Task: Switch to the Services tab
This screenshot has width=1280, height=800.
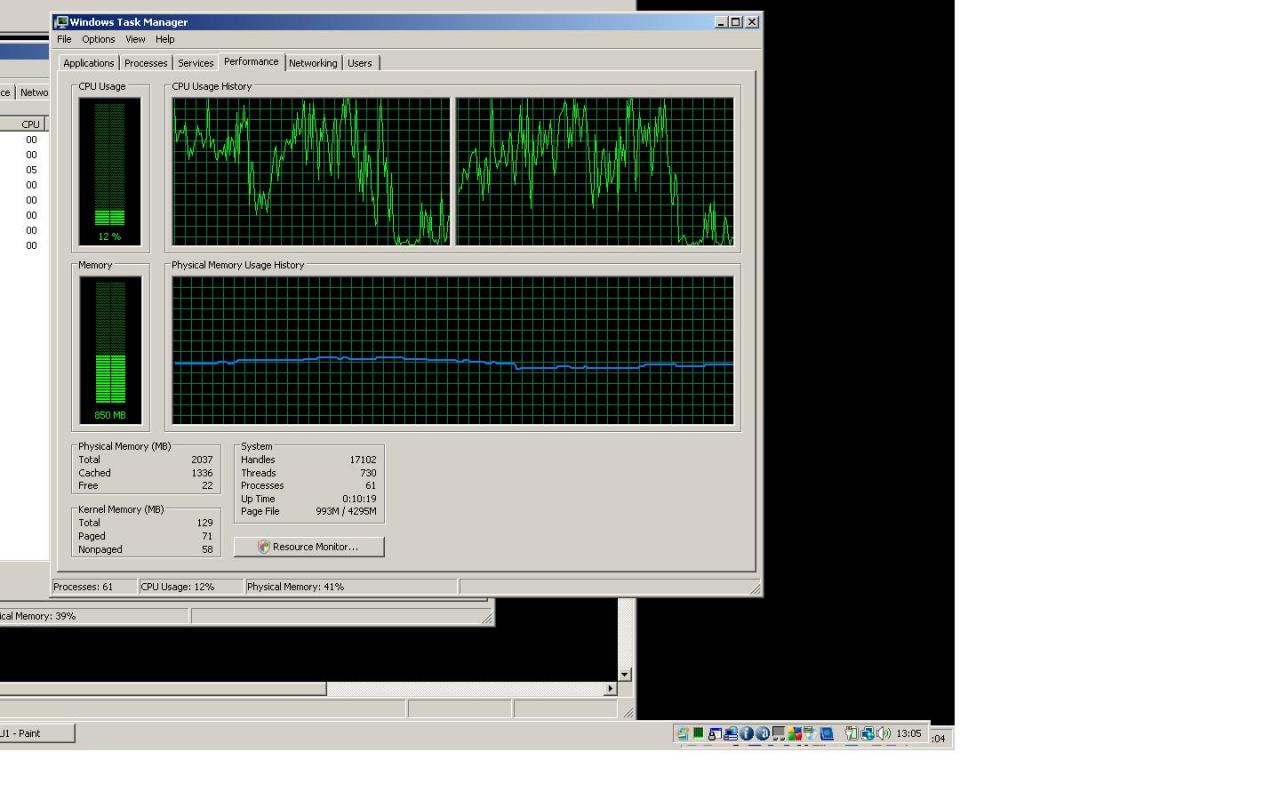Action: coord(195,63)
